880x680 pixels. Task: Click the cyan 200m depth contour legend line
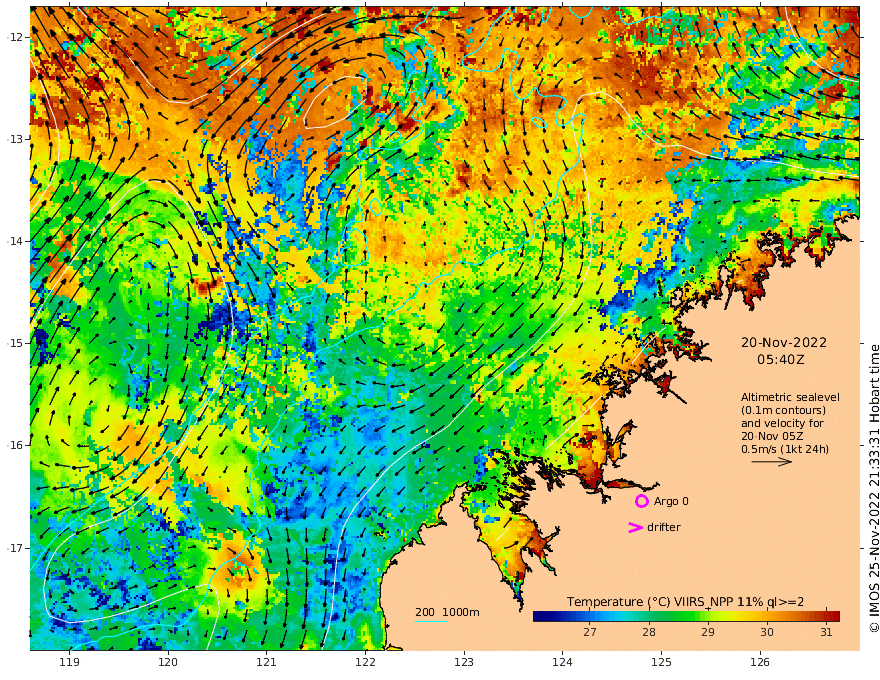(431, 621)
